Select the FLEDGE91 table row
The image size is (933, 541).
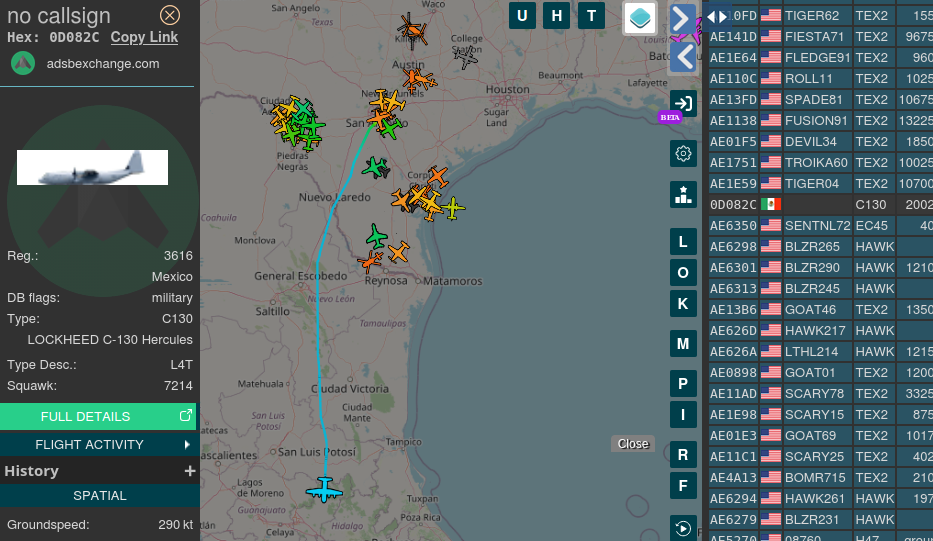[x=821, y=58]
